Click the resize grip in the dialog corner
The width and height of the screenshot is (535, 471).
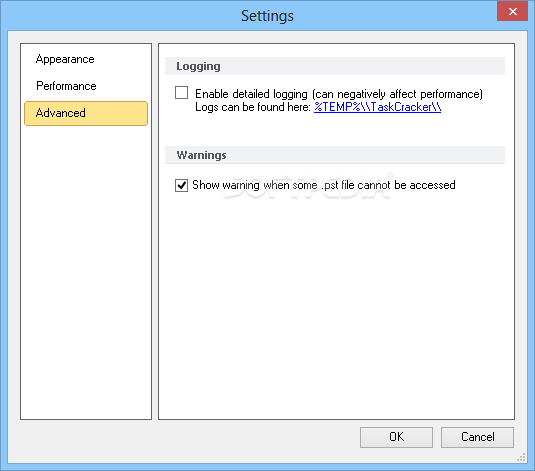[521, 457]
